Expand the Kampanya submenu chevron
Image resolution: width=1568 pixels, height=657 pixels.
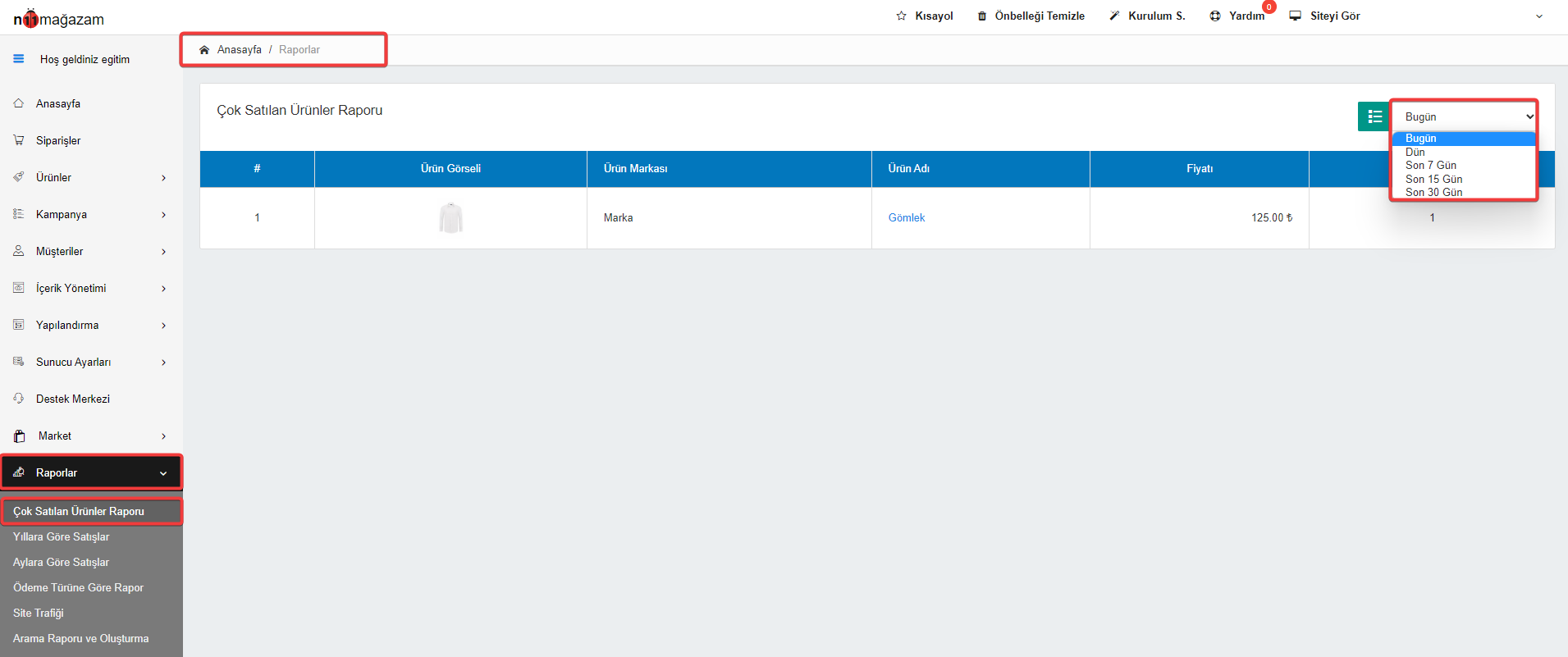tap(164, 215)
